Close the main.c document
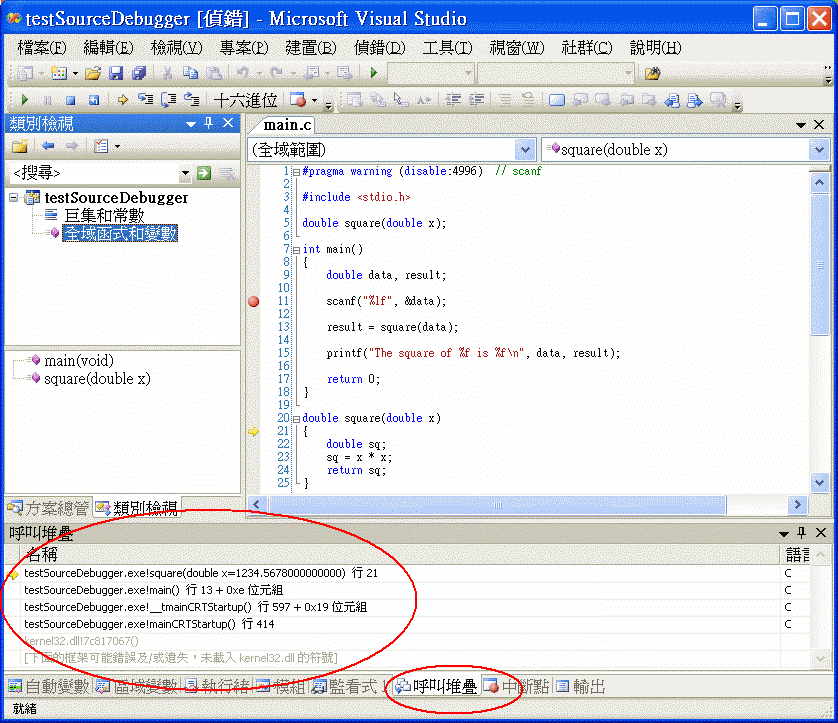Viewport: 838px width, 723px height. (x=819, y=125)
